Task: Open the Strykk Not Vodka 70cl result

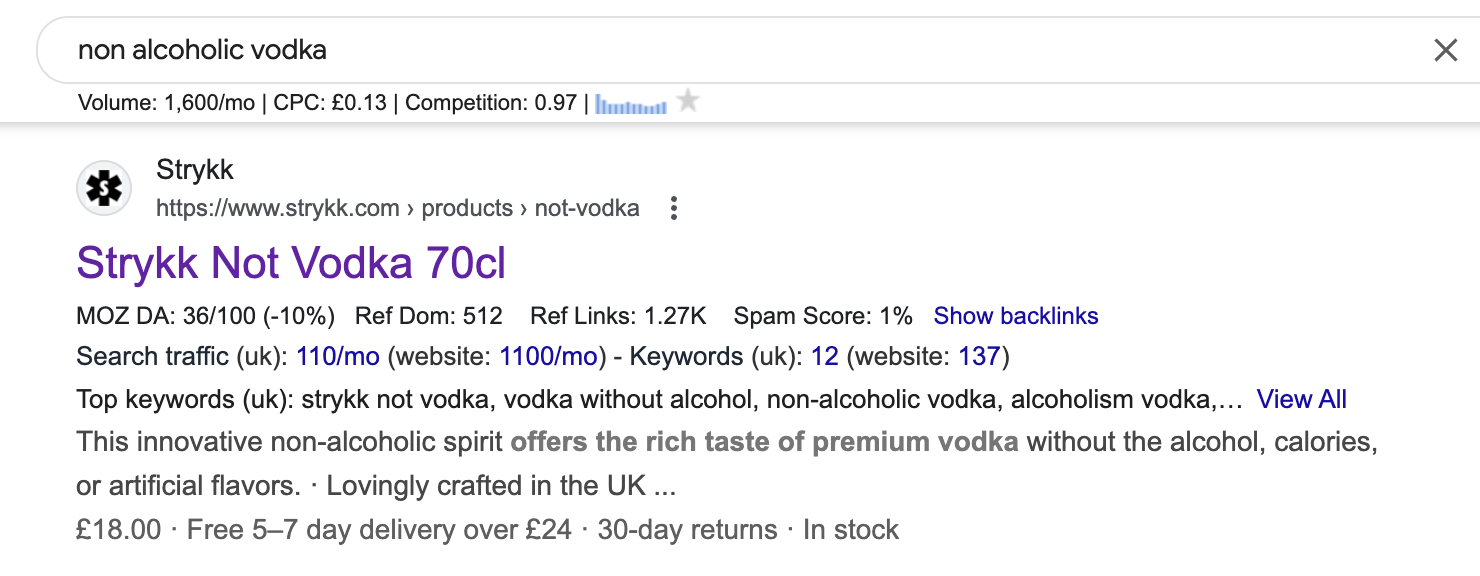Action: [x=291, y=263]
